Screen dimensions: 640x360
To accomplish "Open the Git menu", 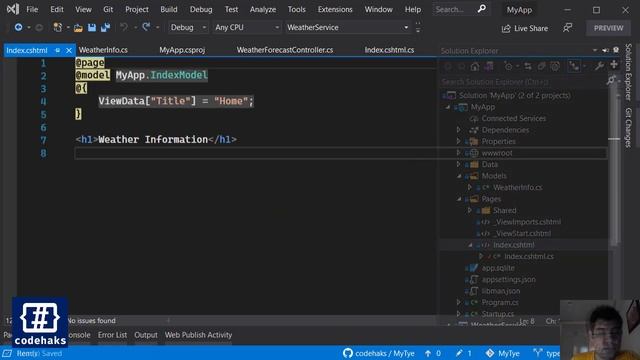I will click(x=108, y=9).
